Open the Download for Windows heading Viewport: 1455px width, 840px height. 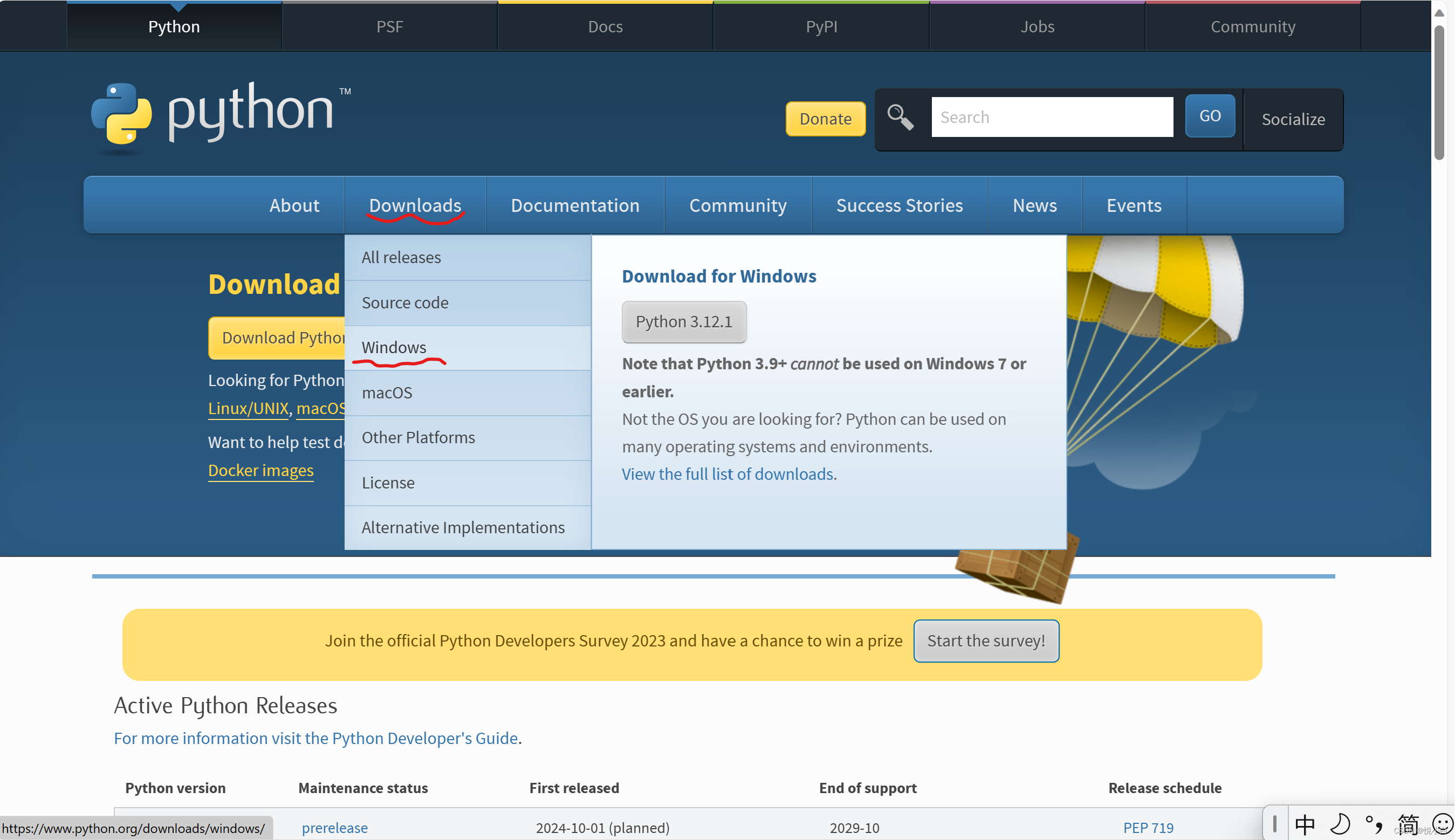click(719, 277)
